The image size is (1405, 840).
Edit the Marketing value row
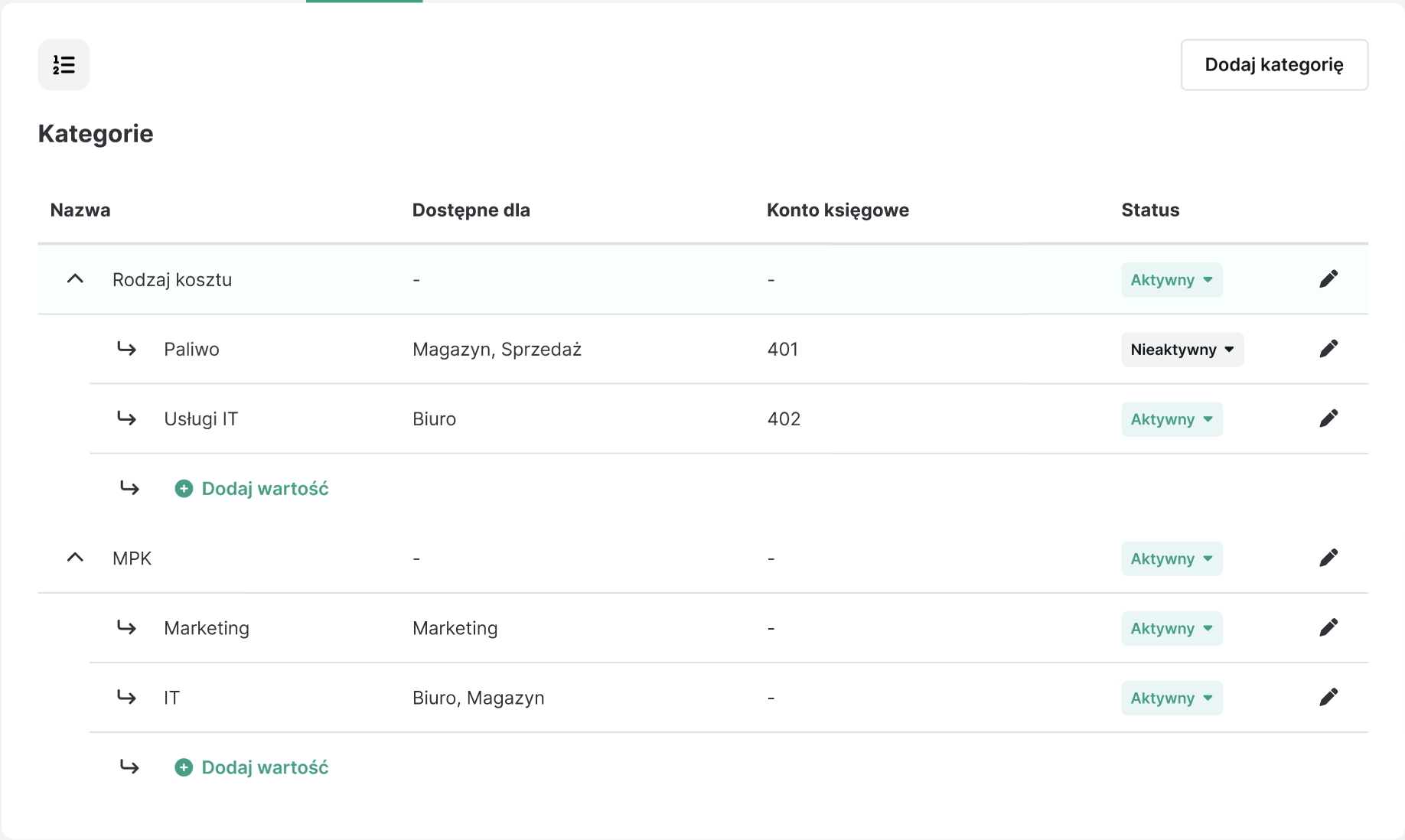[x=1328, y=627]
